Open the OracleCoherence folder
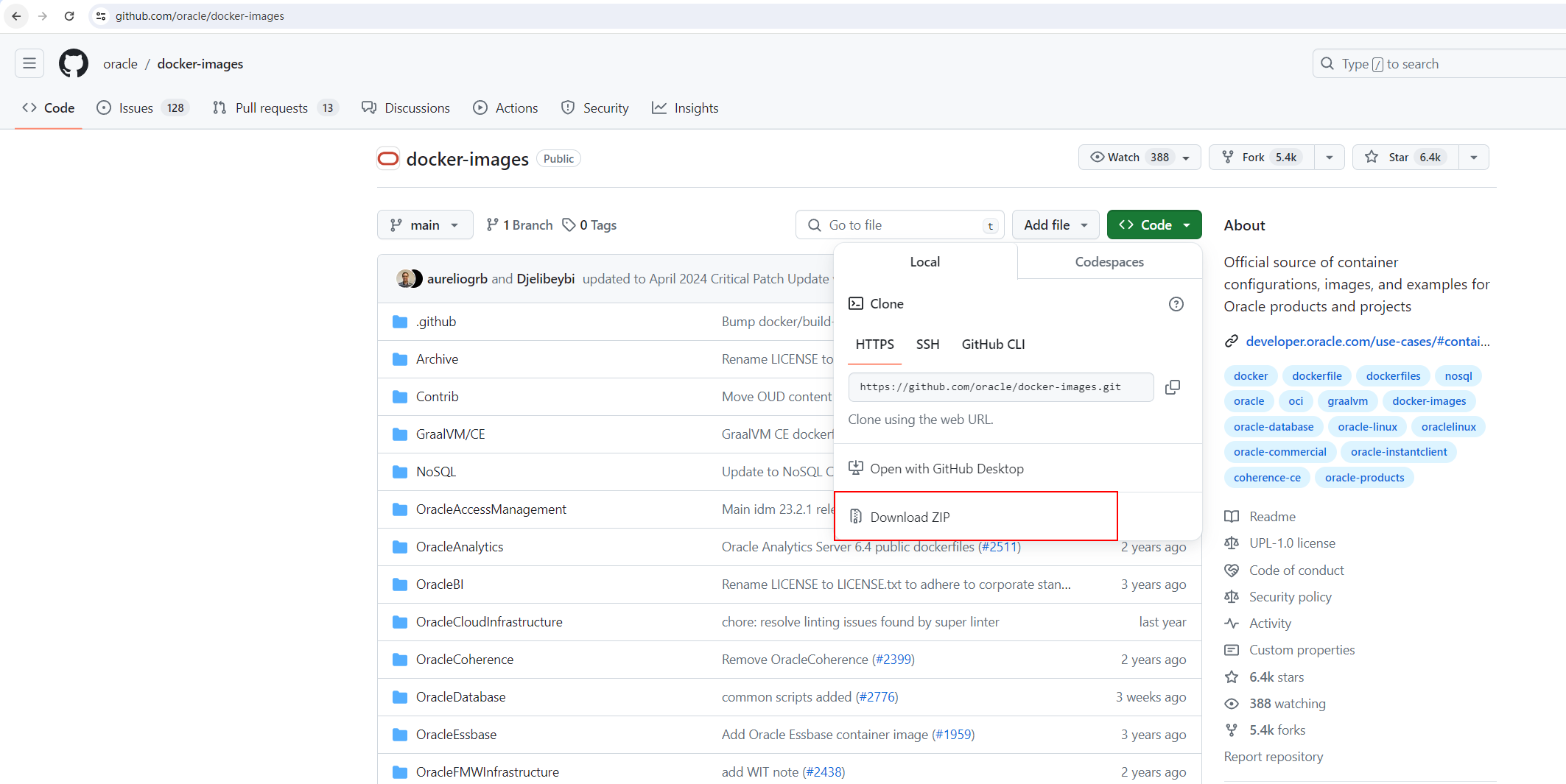Screen dimensions: 1566x784 pyautogui.click(x=465, y=660)
